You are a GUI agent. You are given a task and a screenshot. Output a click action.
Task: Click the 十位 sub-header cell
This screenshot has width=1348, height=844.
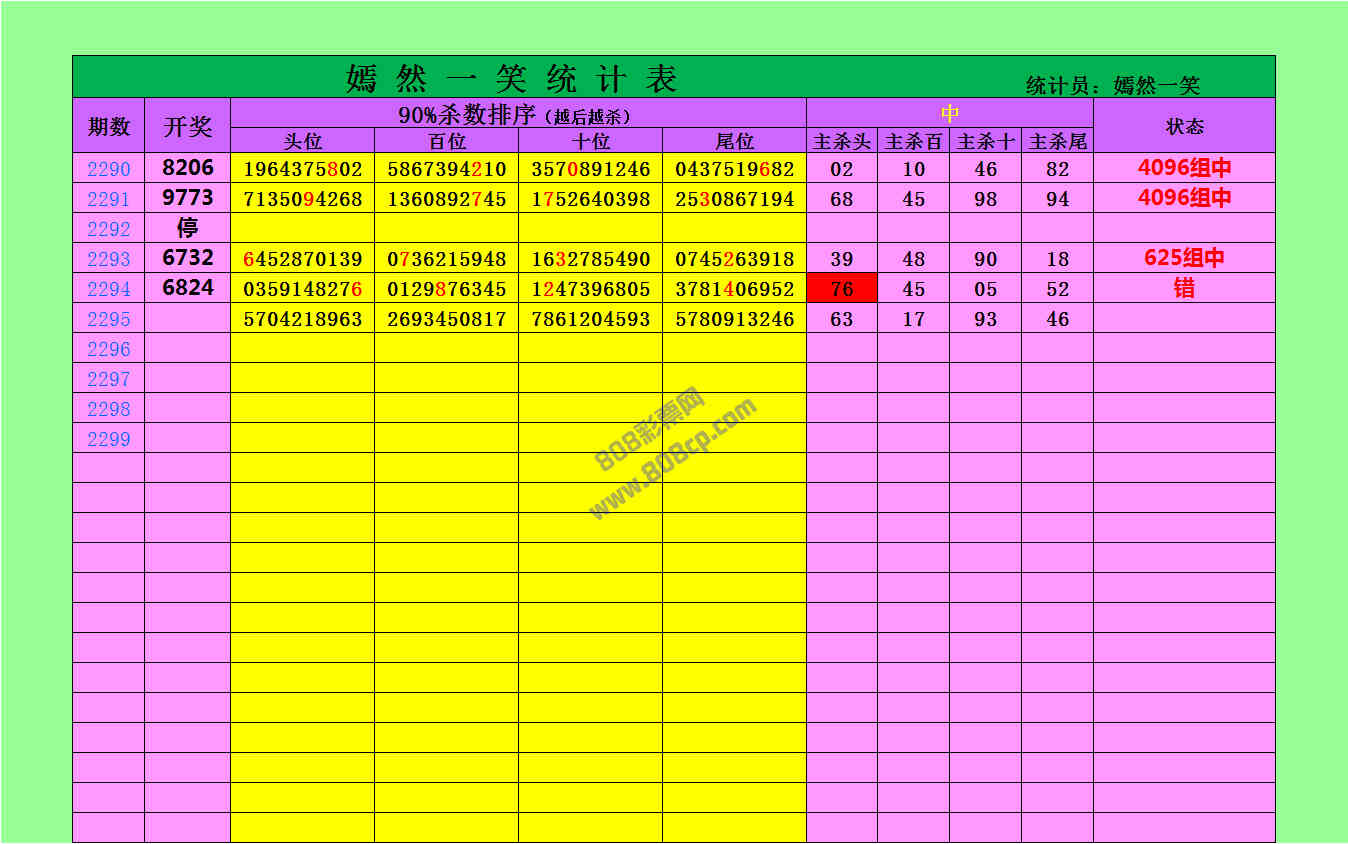coord(591,142)
